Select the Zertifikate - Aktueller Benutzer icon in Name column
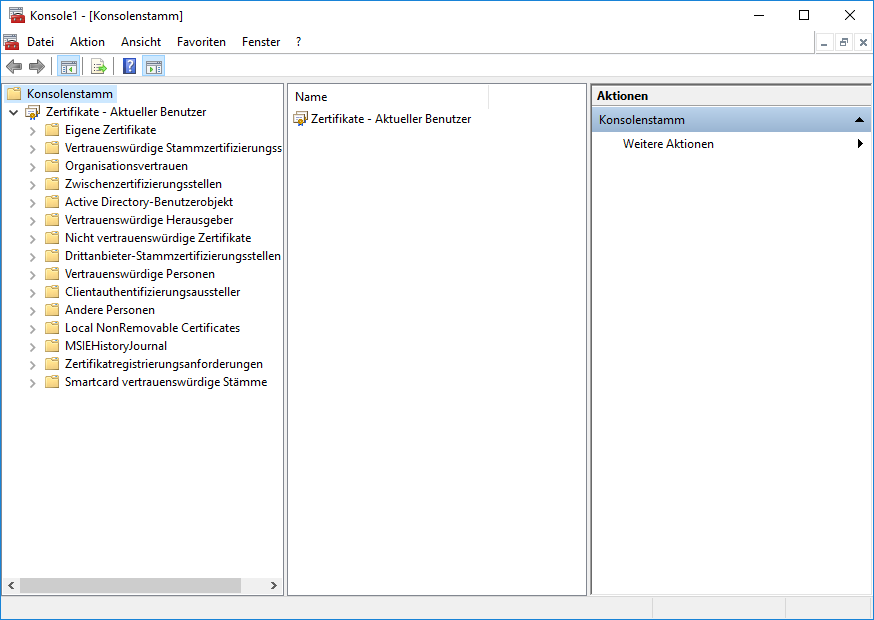 (x=300, y=118)
